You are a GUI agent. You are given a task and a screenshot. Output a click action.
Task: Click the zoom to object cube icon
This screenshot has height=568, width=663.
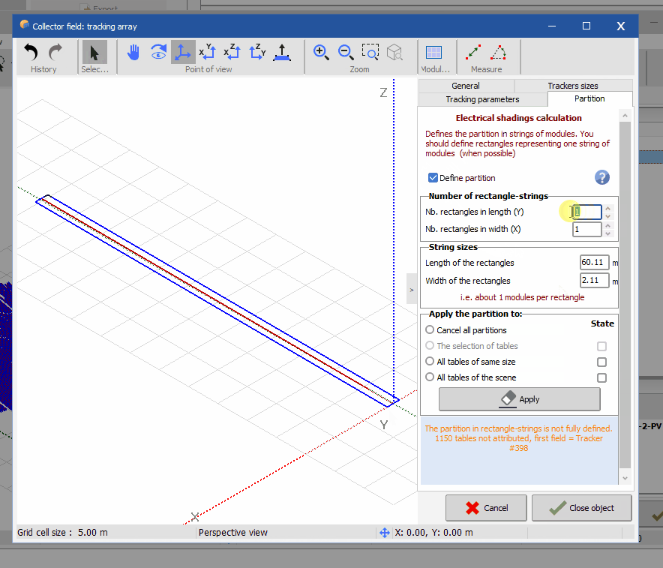pyautogui.click(x=395, y=52)
